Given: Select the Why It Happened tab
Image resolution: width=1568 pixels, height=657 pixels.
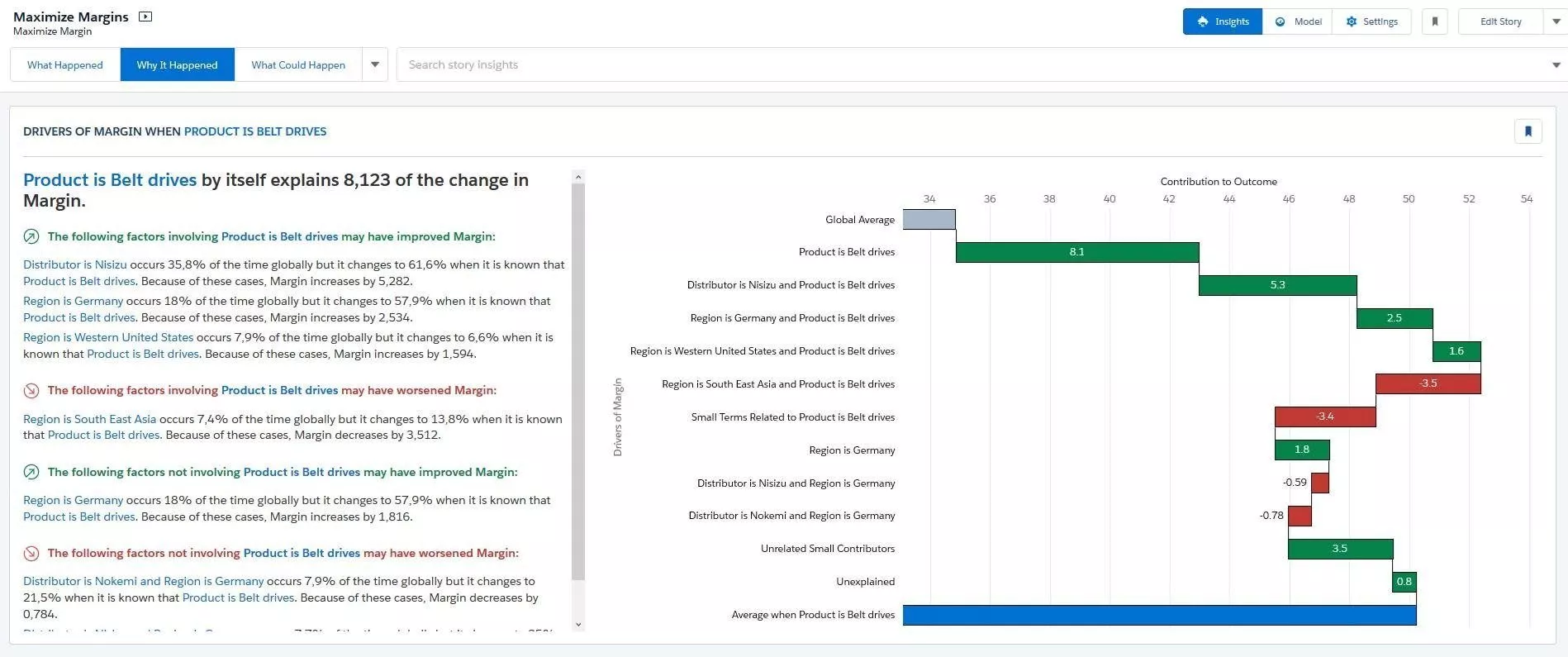Looking at the screenshot, I should click(178, 64).
